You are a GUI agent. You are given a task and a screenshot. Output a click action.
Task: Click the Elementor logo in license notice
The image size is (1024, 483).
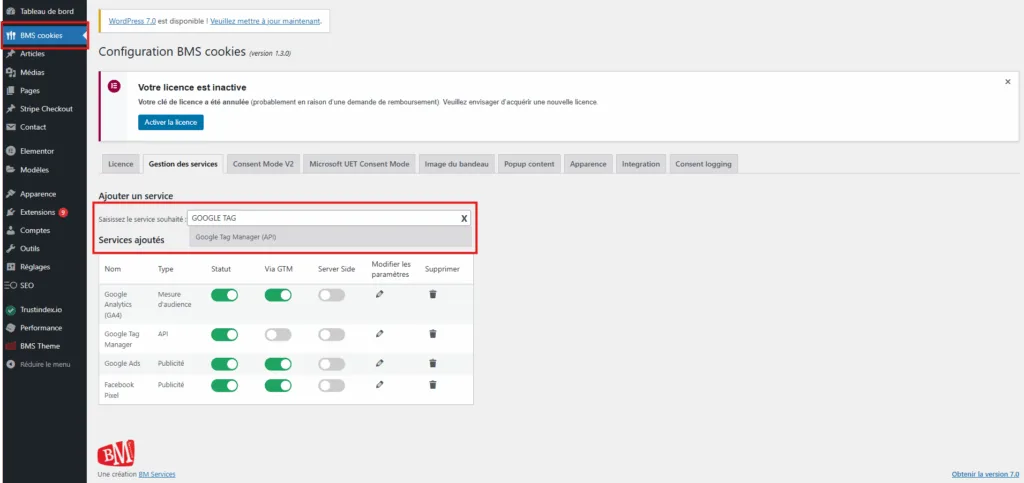tap(114, 86)
